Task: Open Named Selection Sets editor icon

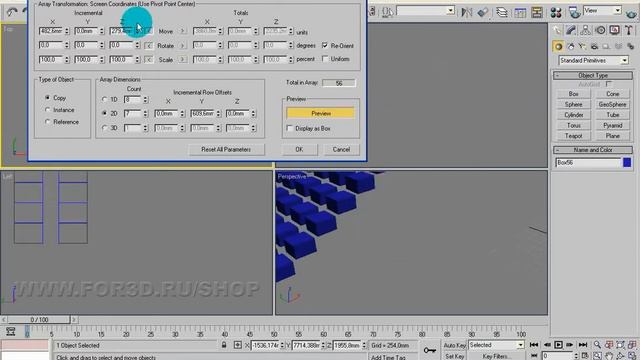Action: pyautogui.click(x=387, y=12)
